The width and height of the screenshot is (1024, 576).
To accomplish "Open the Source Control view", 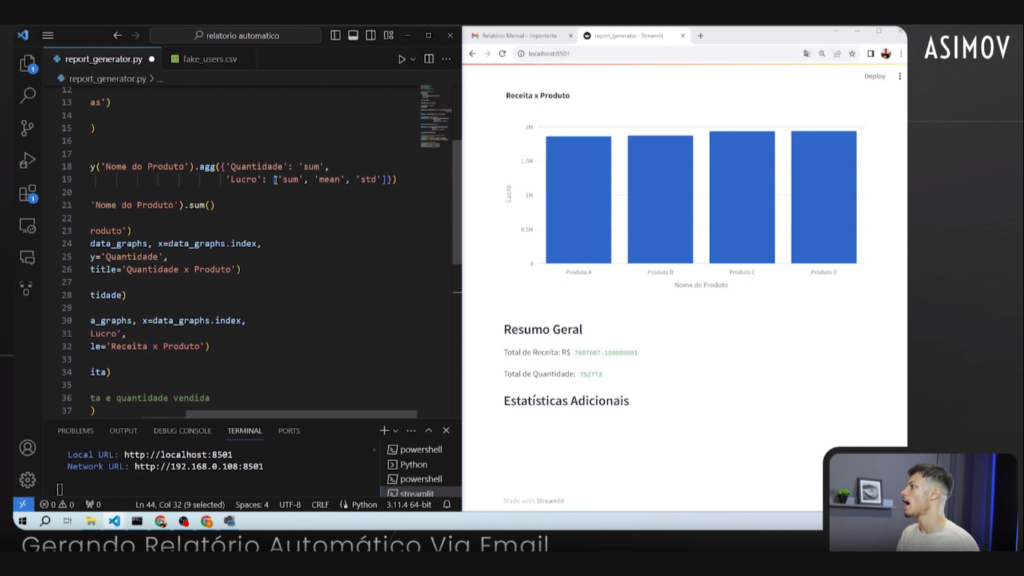I will coord(28,128).
